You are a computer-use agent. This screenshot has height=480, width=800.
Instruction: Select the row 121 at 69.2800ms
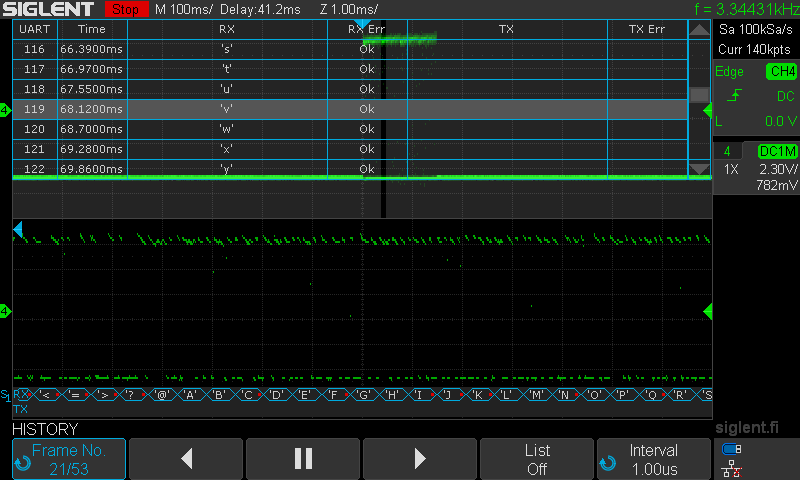[350, 149]
